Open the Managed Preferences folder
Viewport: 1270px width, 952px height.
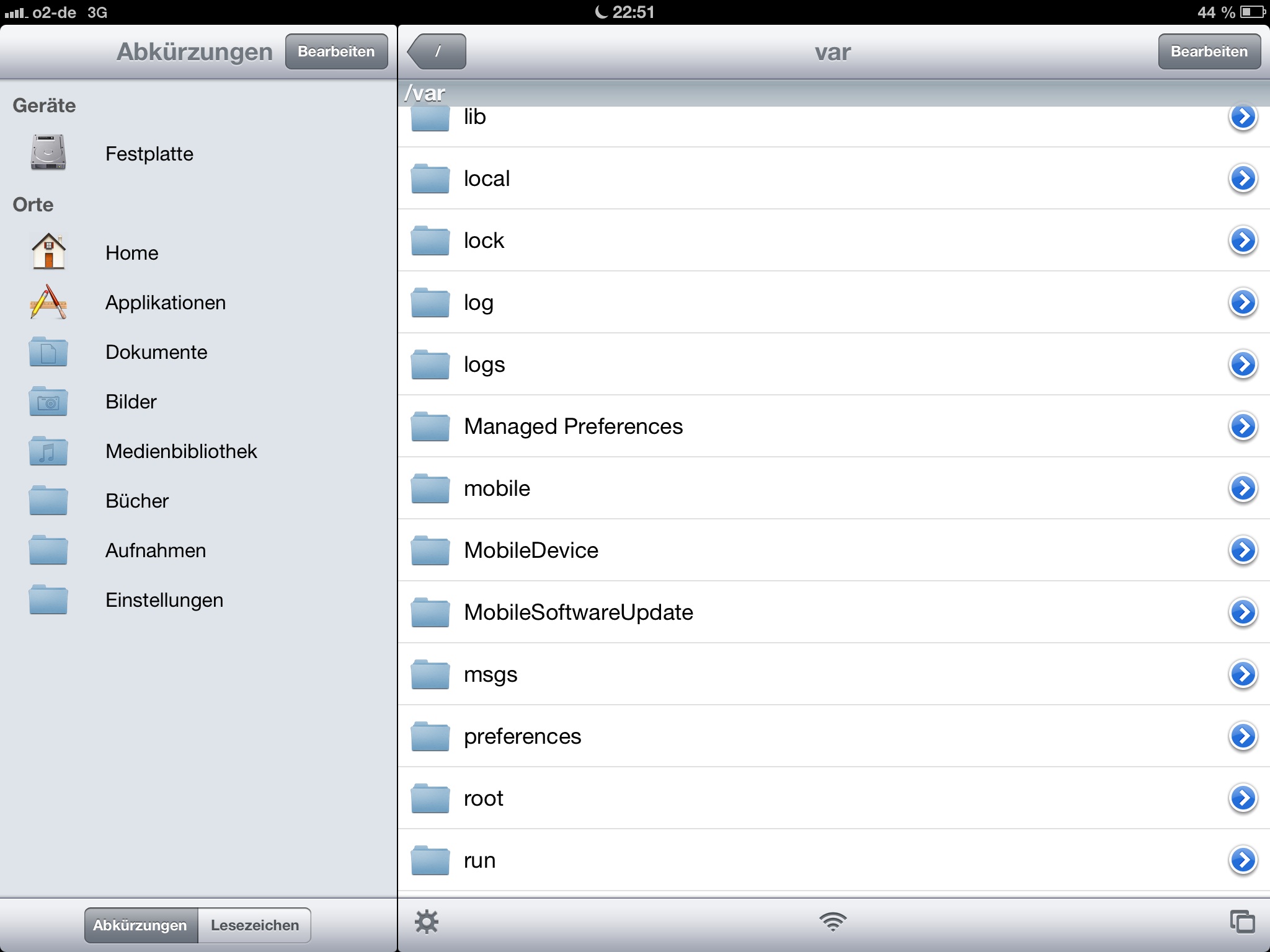[573, 426]
